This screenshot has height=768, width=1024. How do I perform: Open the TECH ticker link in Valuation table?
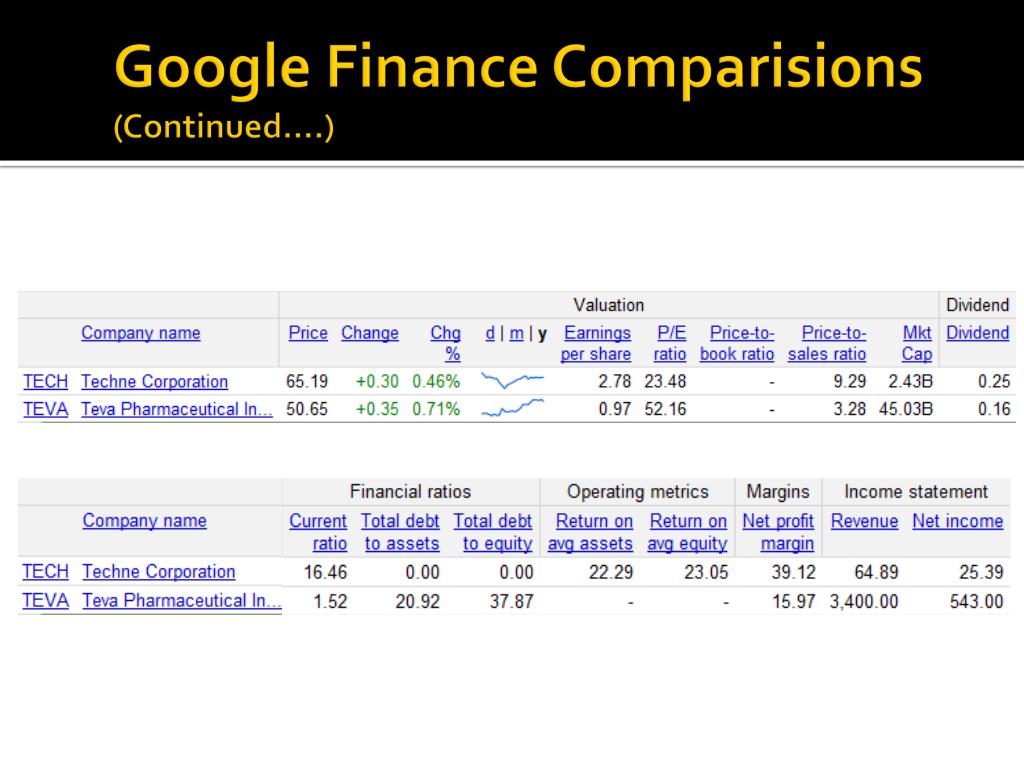click(46, 381)
